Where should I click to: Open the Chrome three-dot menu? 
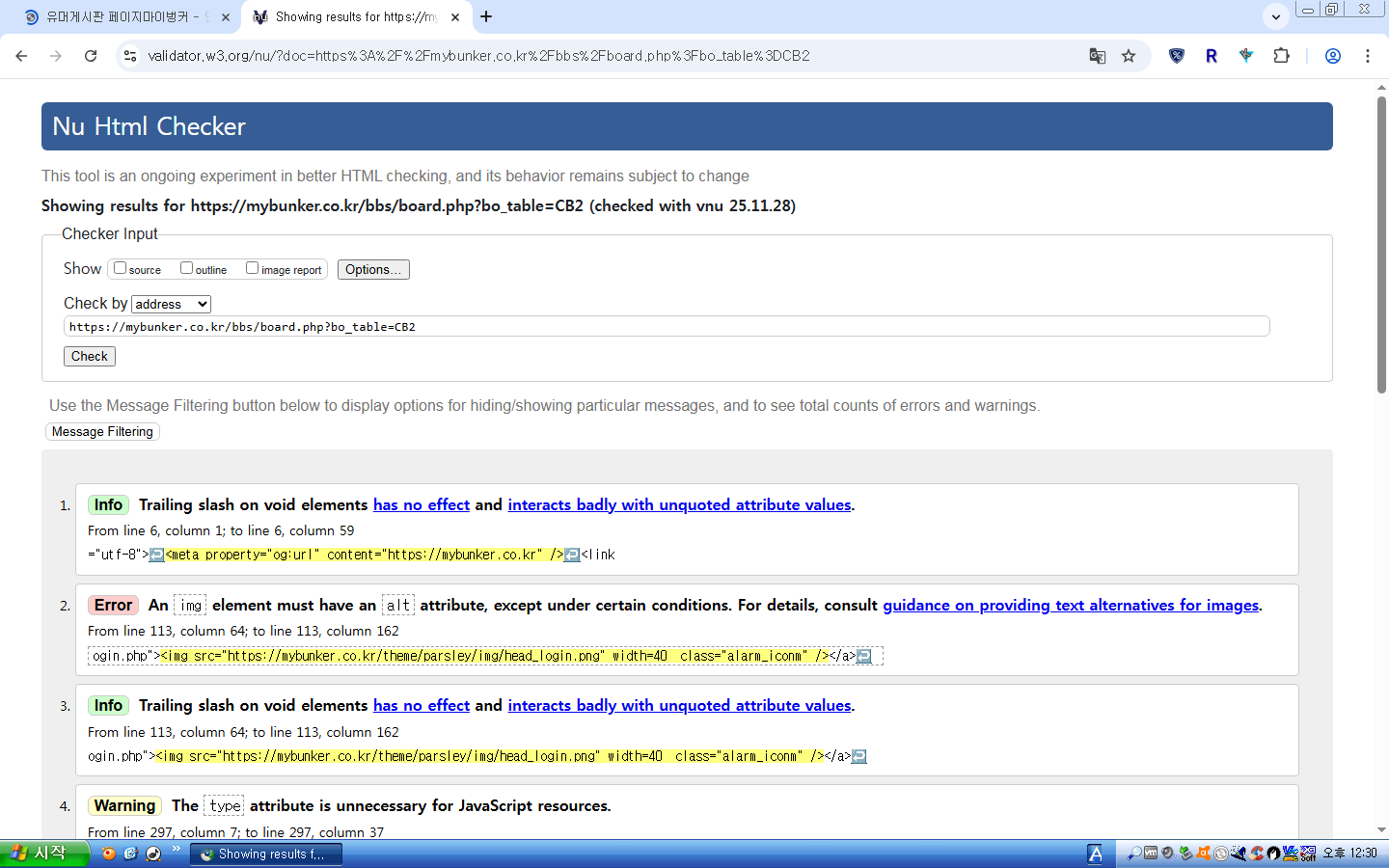click(x=1367, y=56)
